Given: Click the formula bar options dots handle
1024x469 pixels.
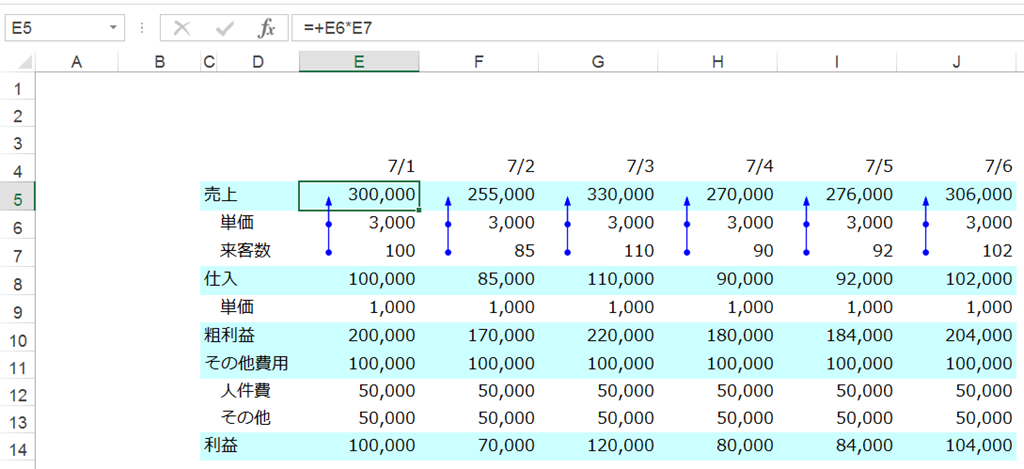Looking at the screenshot, I should (x=142, y=28).
